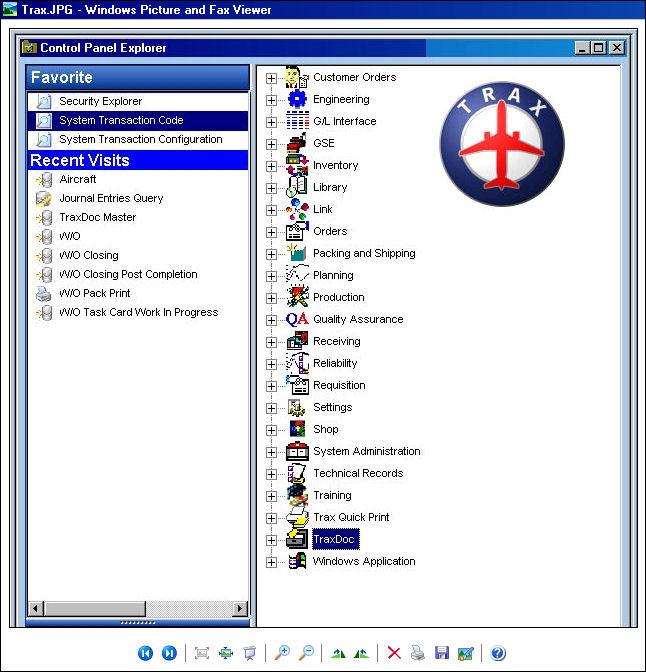Open System Transaction Configuration favorite

pos(138,140)
